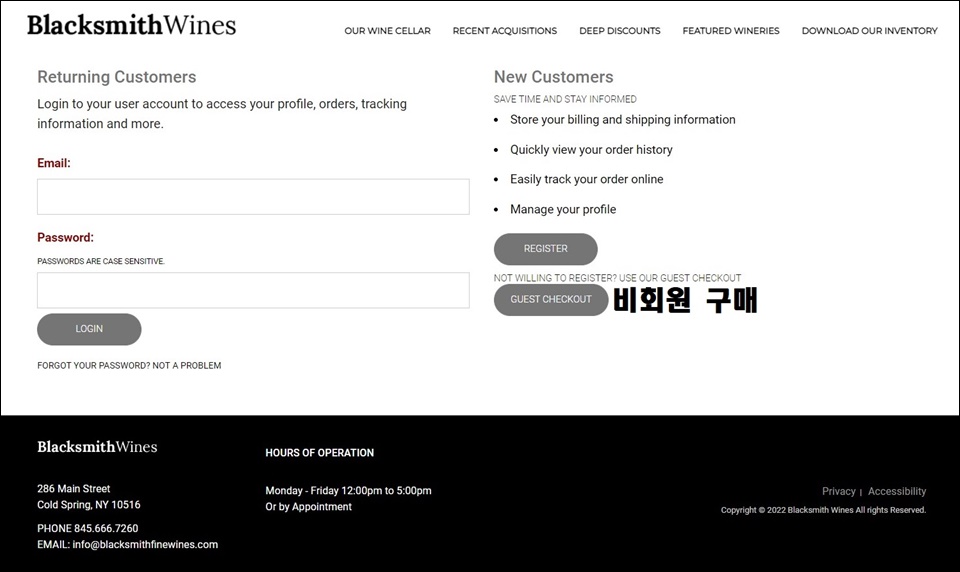960x572 pixels.
Task: Click 'Not willing to register?' guest checkout note
Action: pos(617,278)
